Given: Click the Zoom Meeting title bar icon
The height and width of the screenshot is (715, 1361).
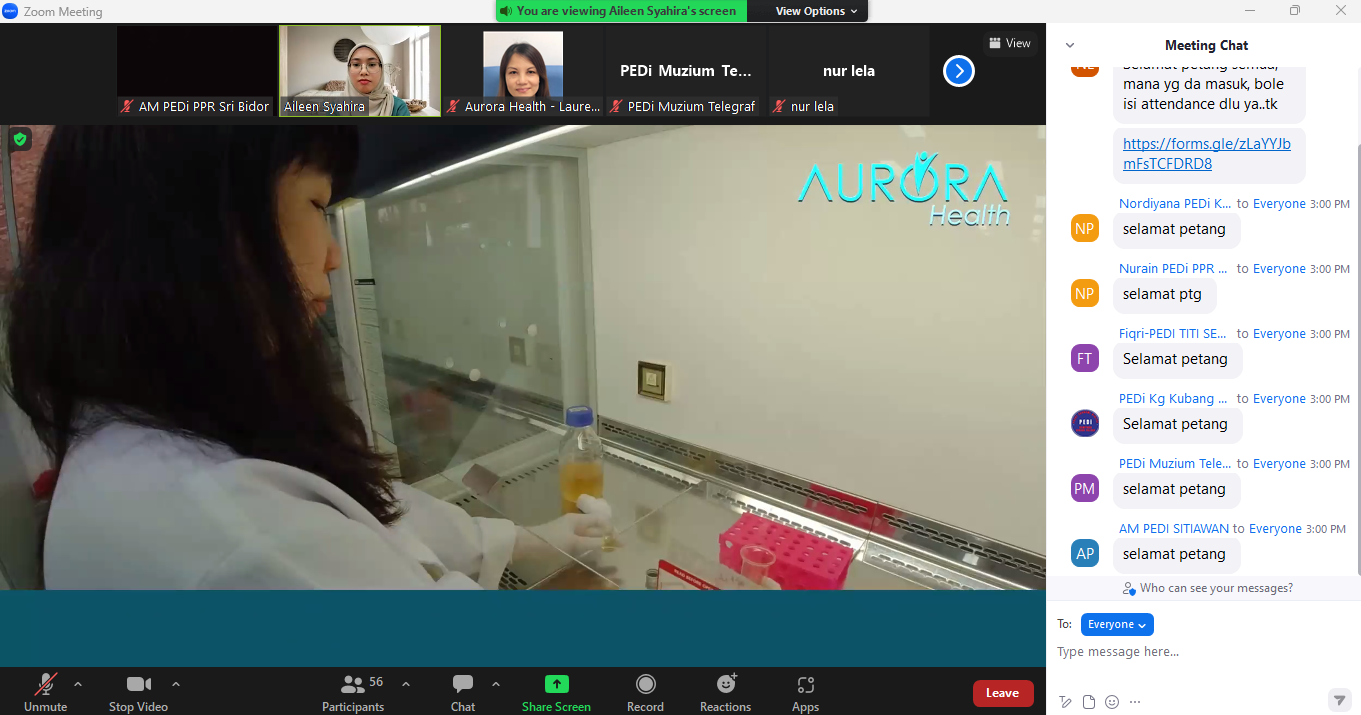Looking at the screenshot, I should (x=11, y=11).
